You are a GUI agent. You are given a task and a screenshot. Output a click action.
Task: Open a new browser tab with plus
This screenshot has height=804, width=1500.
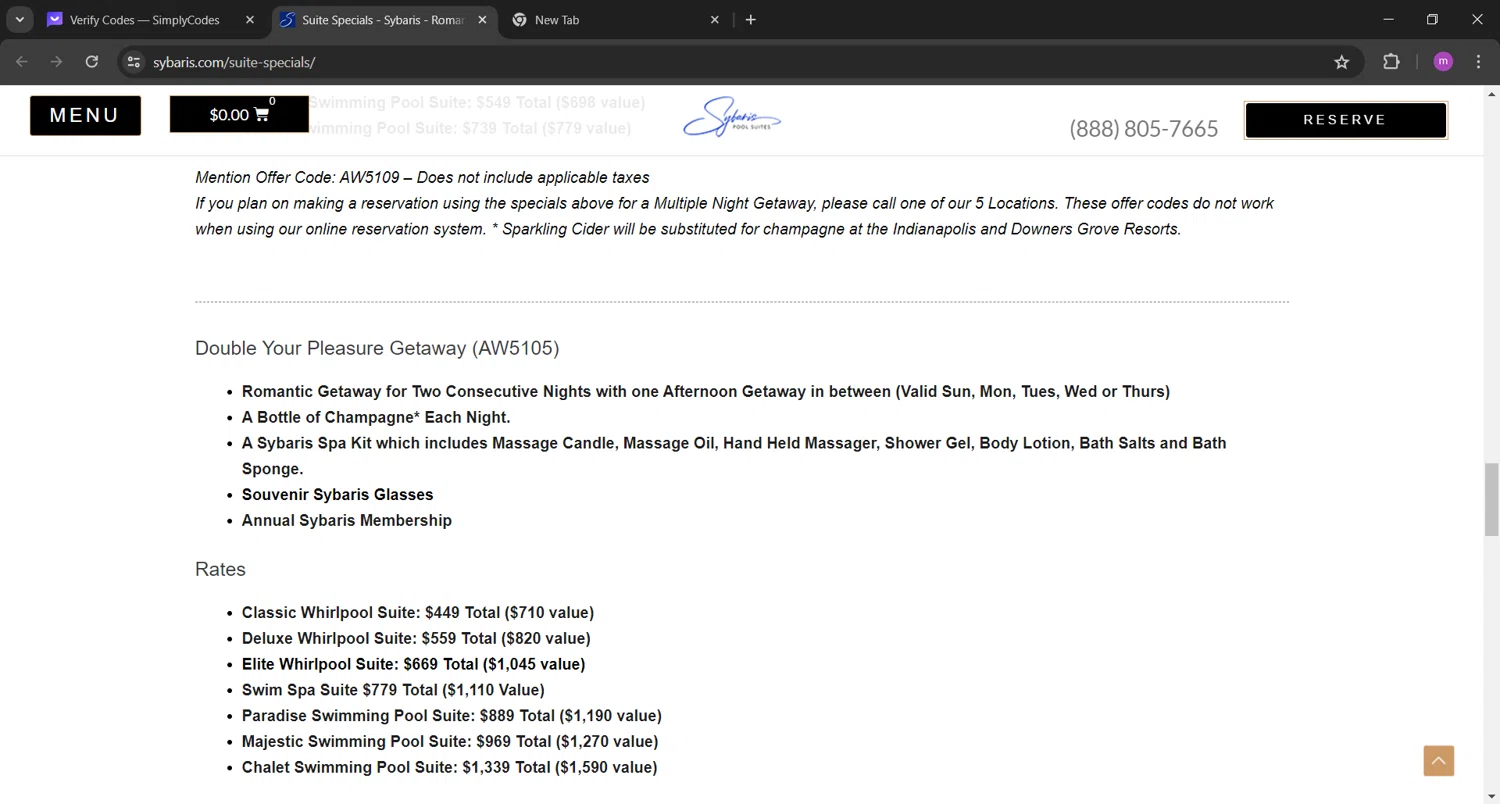point(751,20)
